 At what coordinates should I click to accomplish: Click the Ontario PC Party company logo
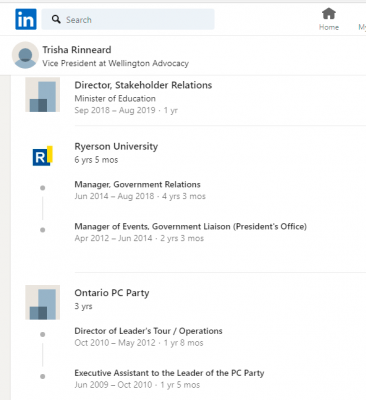pos(43,302)
